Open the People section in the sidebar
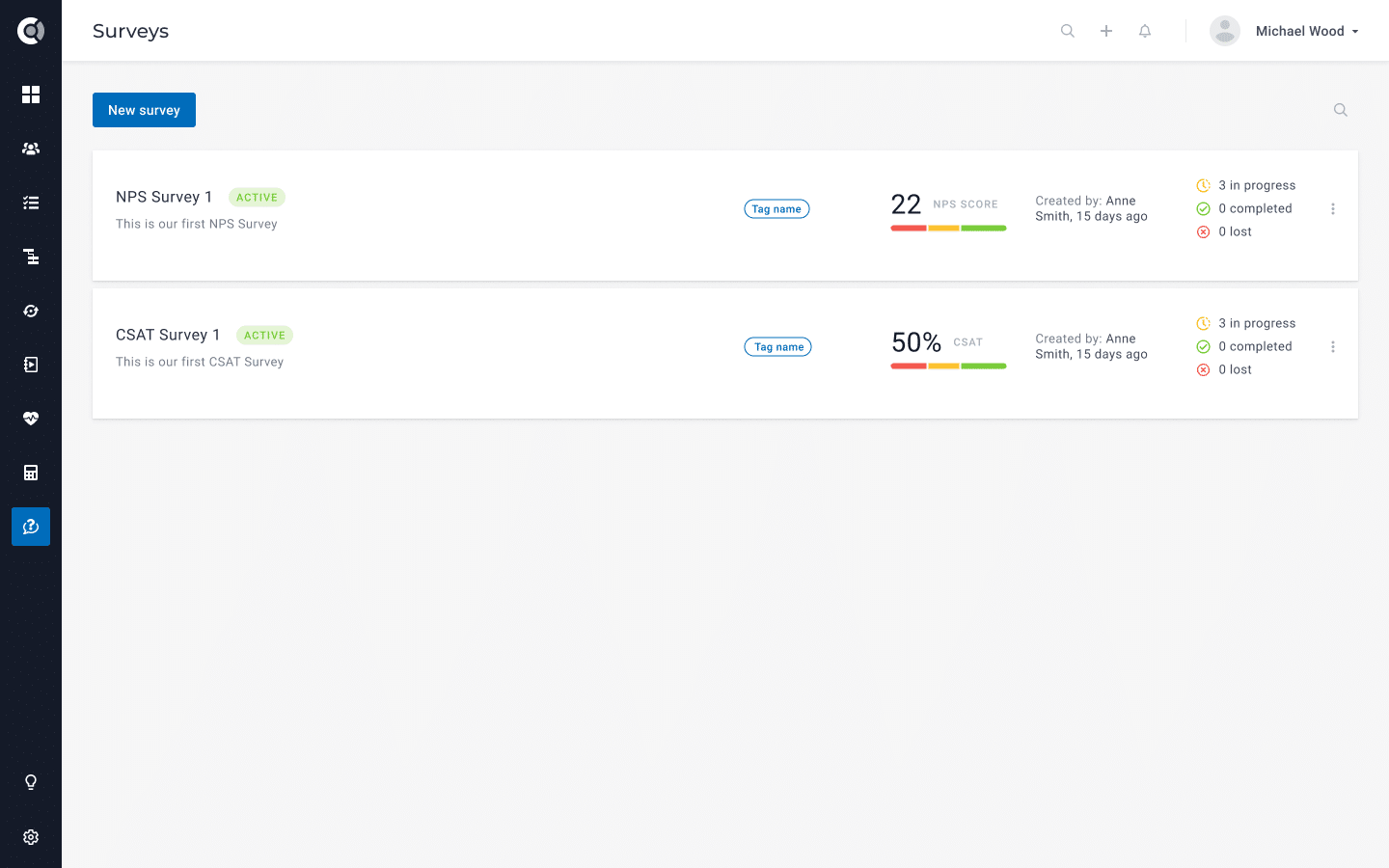 tap(31, 149)
